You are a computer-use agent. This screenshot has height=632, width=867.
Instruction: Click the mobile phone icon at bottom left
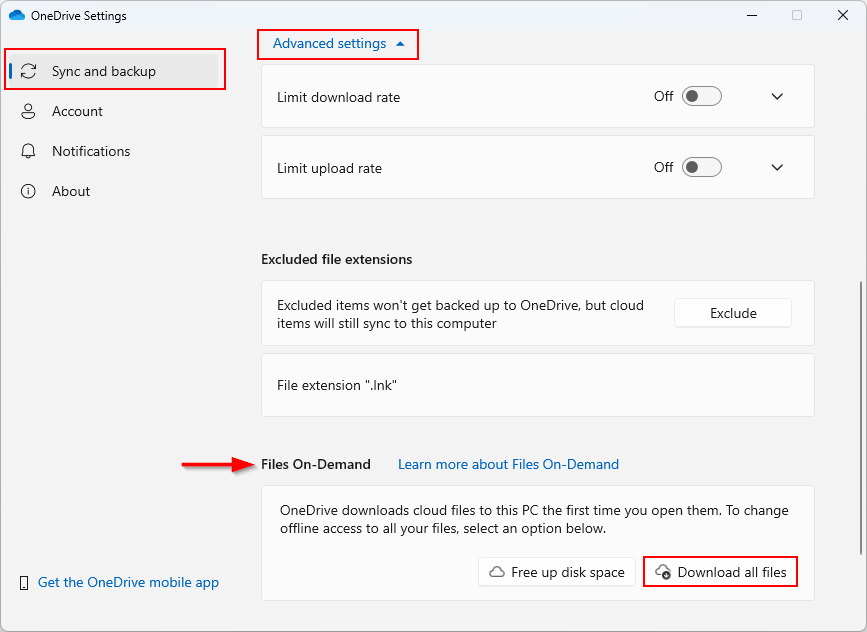point(24,583)
